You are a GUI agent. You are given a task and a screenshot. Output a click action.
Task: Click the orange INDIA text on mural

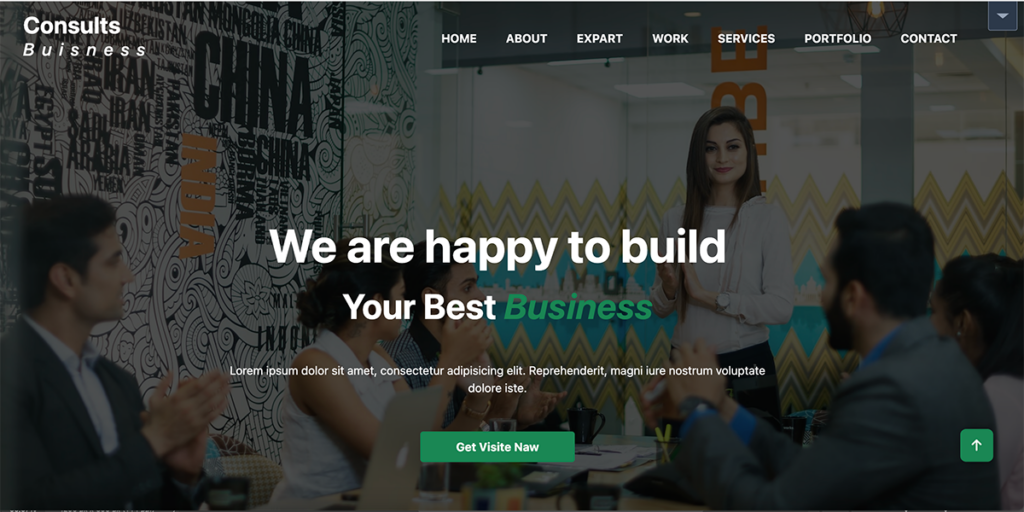[x=199, y=197]
